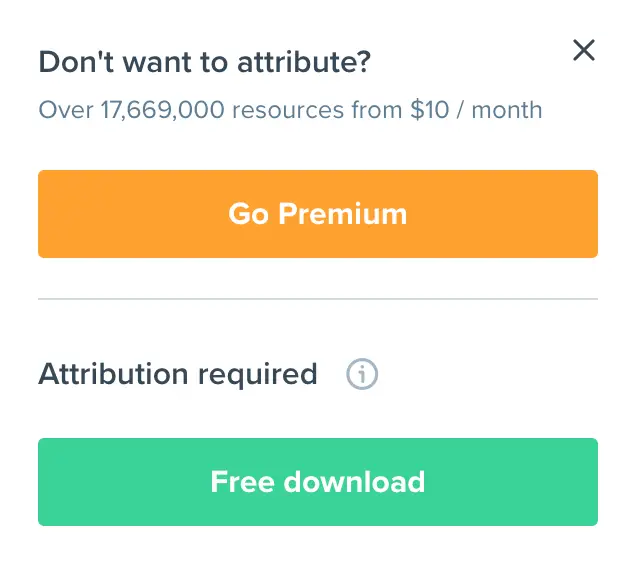Click the word "required" in the label
636x564 pixels.
(257, 376)
